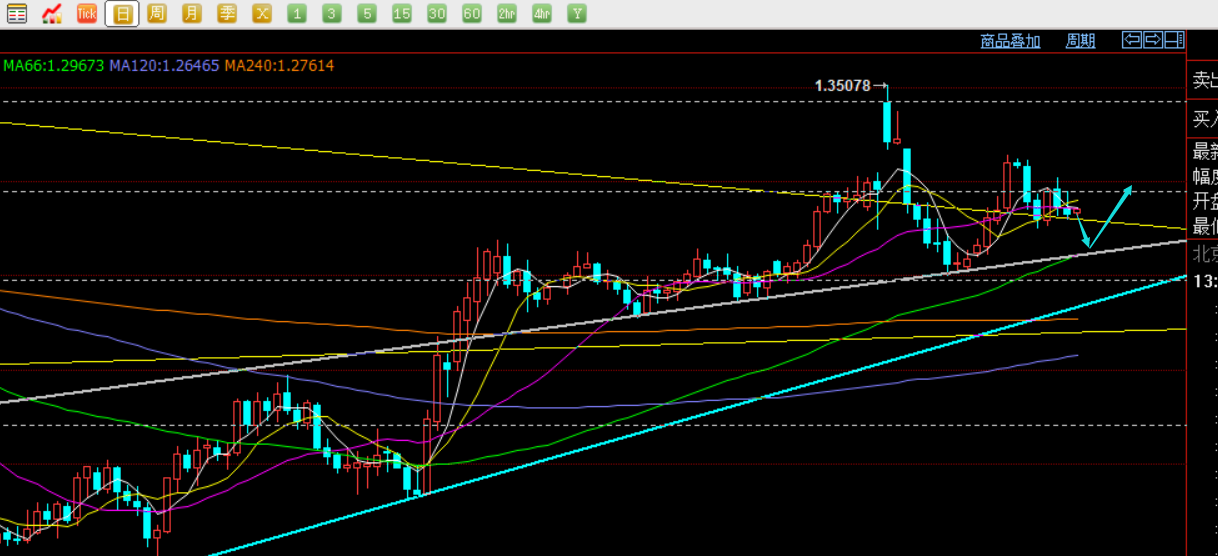Click the MA120:1.26465 indicator label

[x=164, y=66]
